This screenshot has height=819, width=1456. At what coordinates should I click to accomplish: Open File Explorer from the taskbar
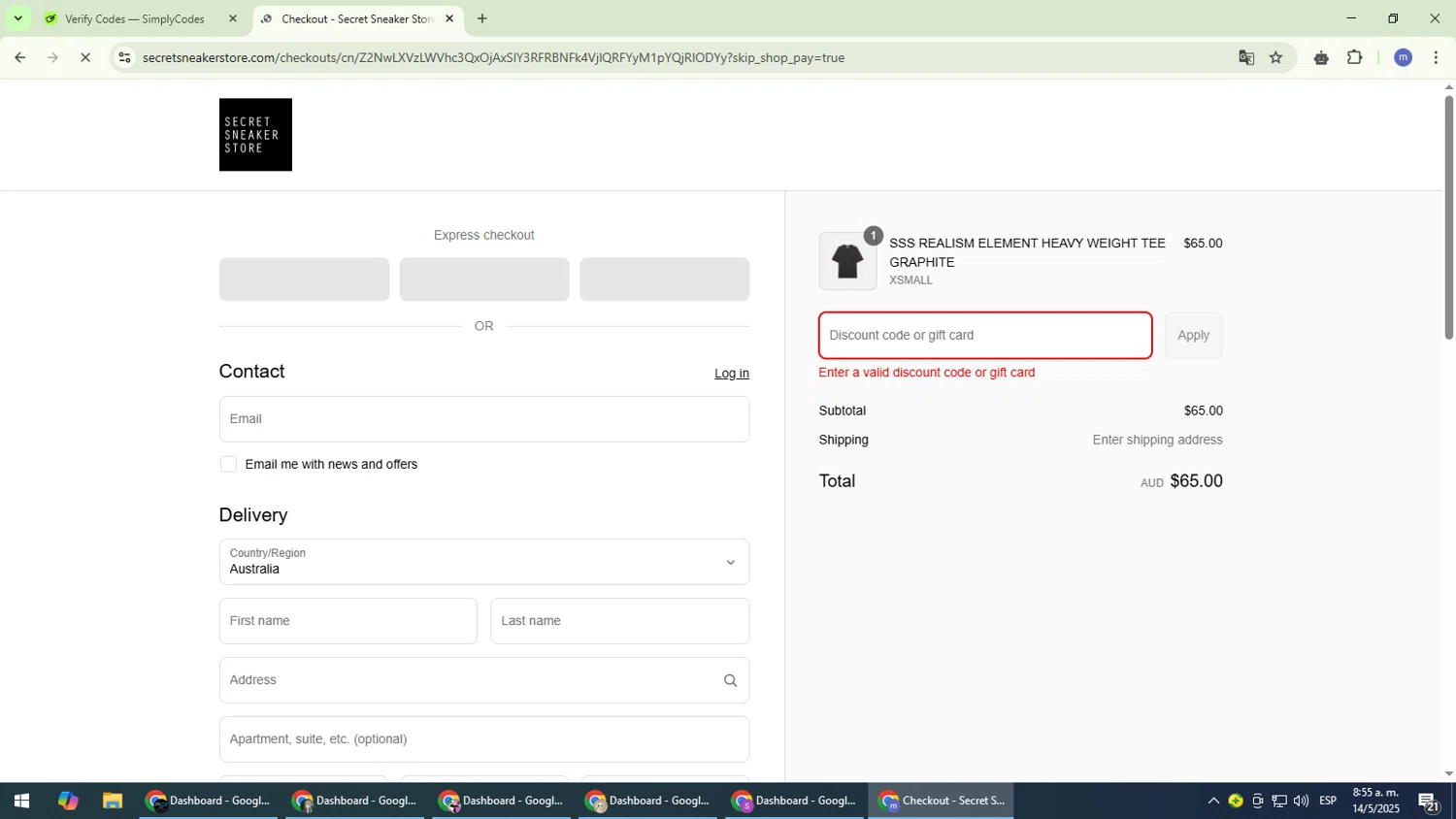113,801
